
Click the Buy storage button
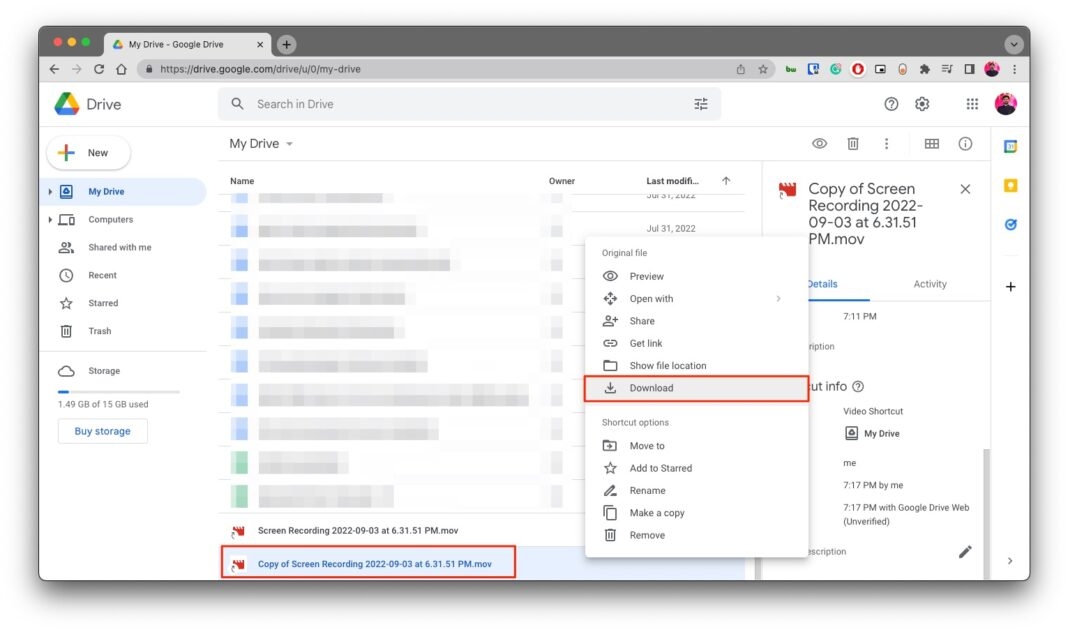102,431
